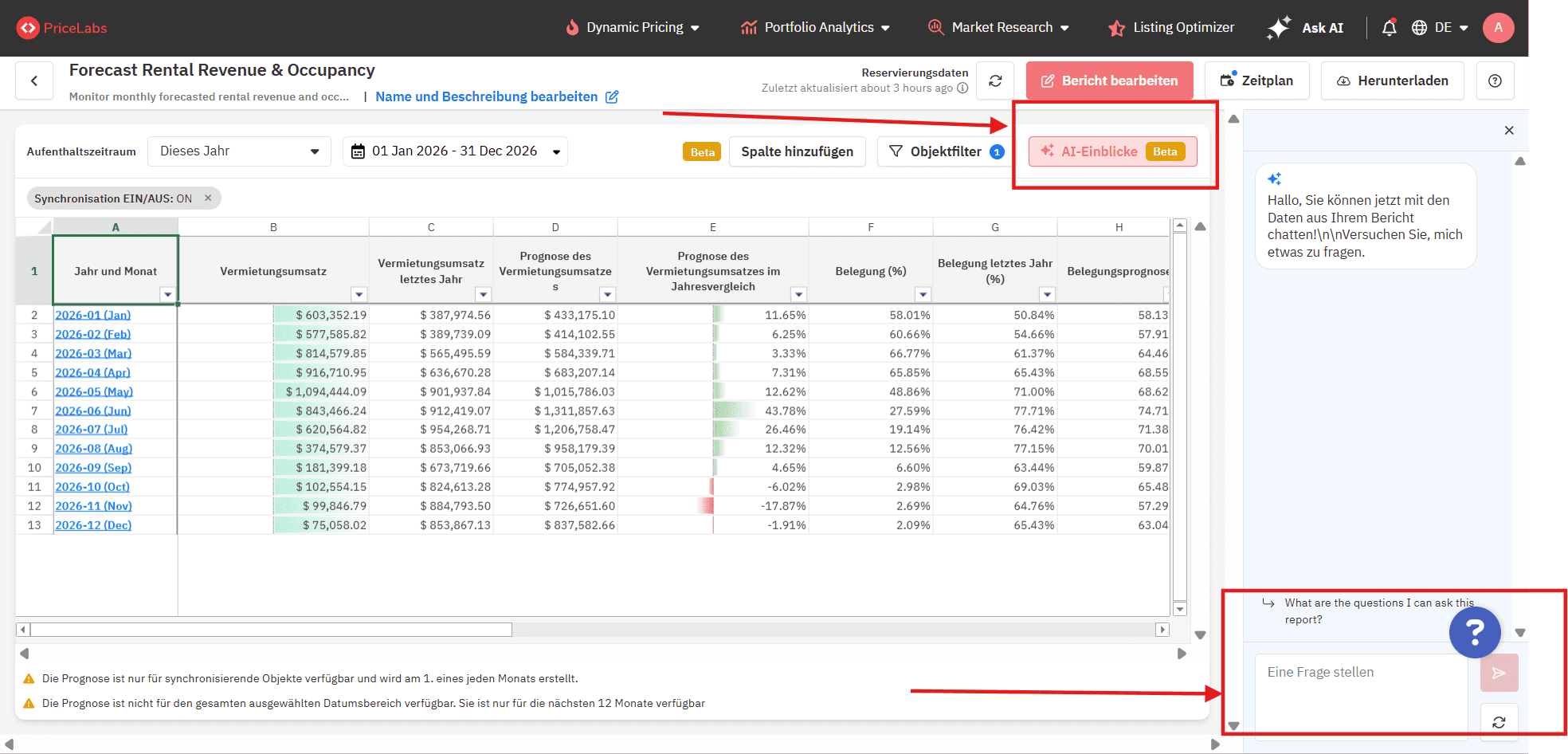Open the Dynamic Pricing menu
Screen dimensions: 1568x754
coord(633,28)
